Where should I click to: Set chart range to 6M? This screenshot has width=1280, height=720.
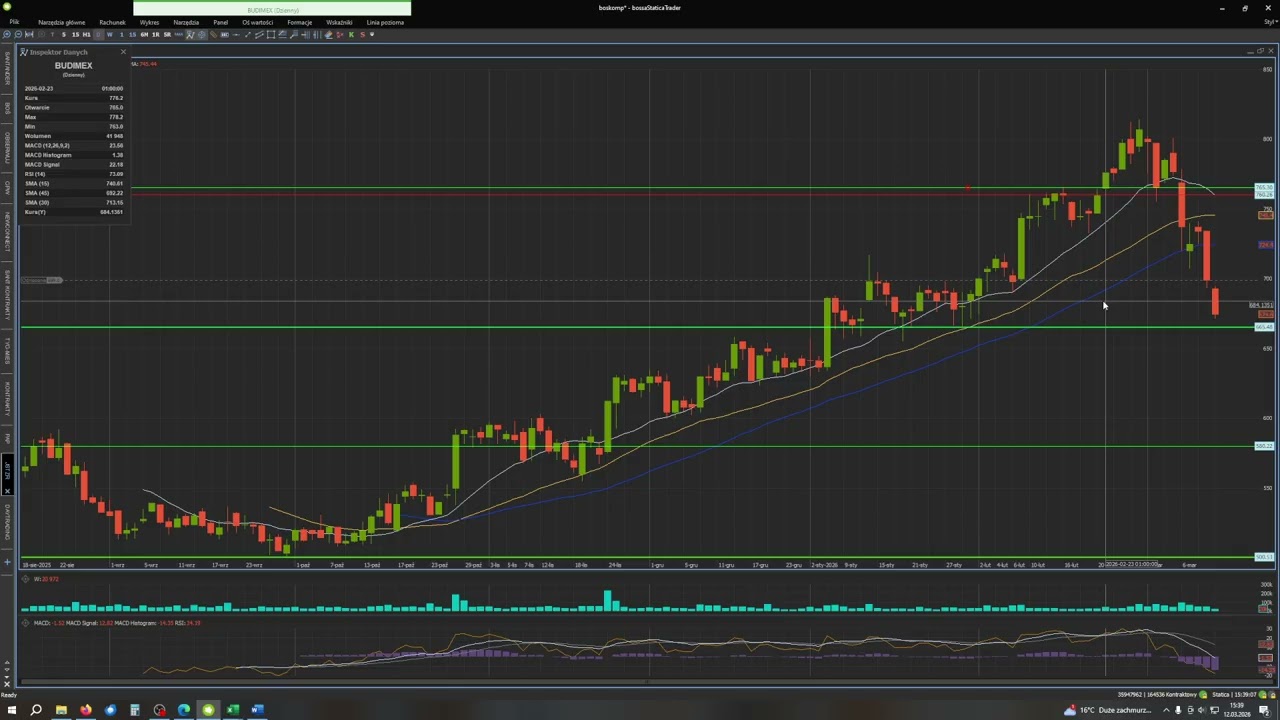[x=144, y=34]
